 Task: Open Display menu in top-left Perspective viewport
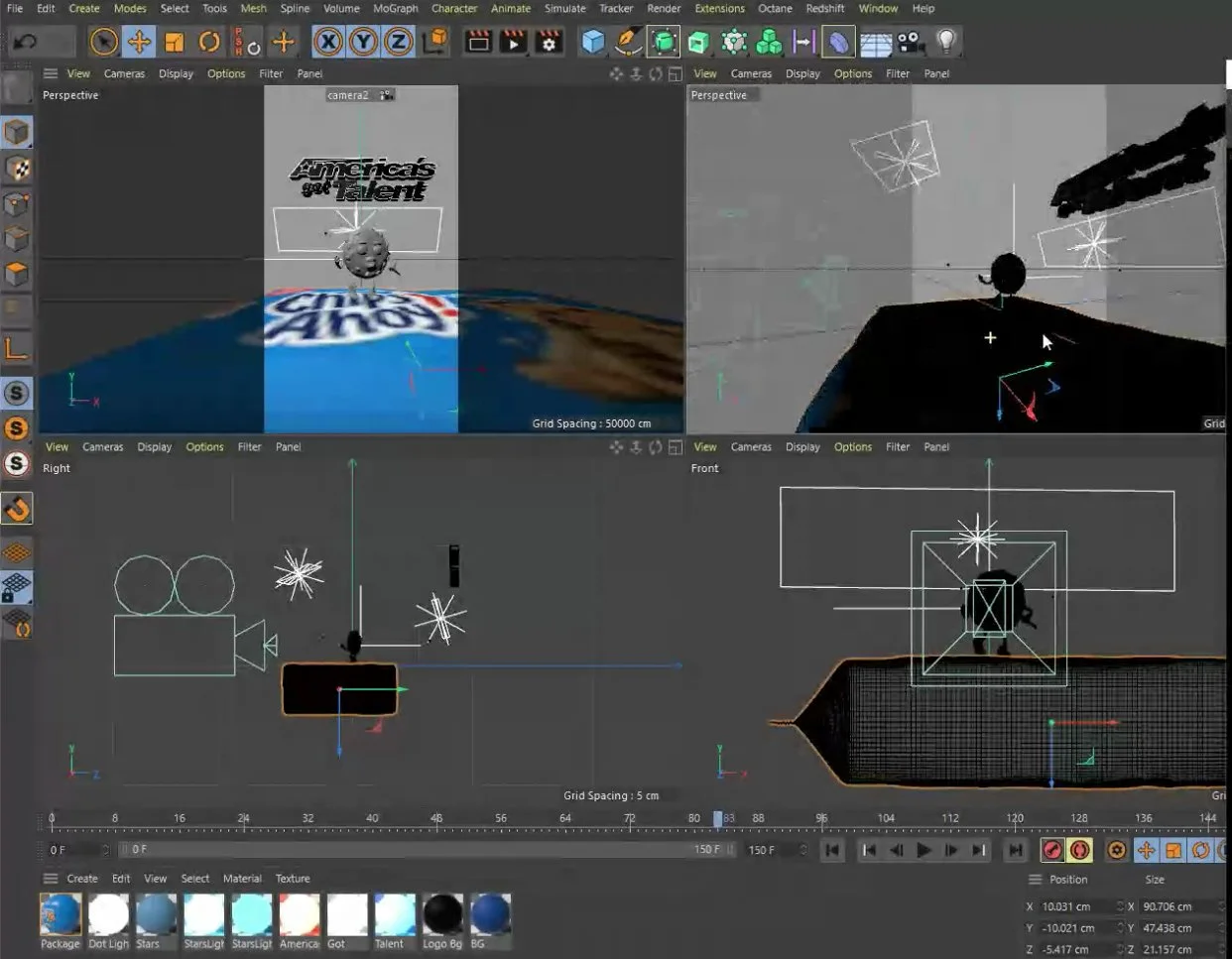pos(176,73)
